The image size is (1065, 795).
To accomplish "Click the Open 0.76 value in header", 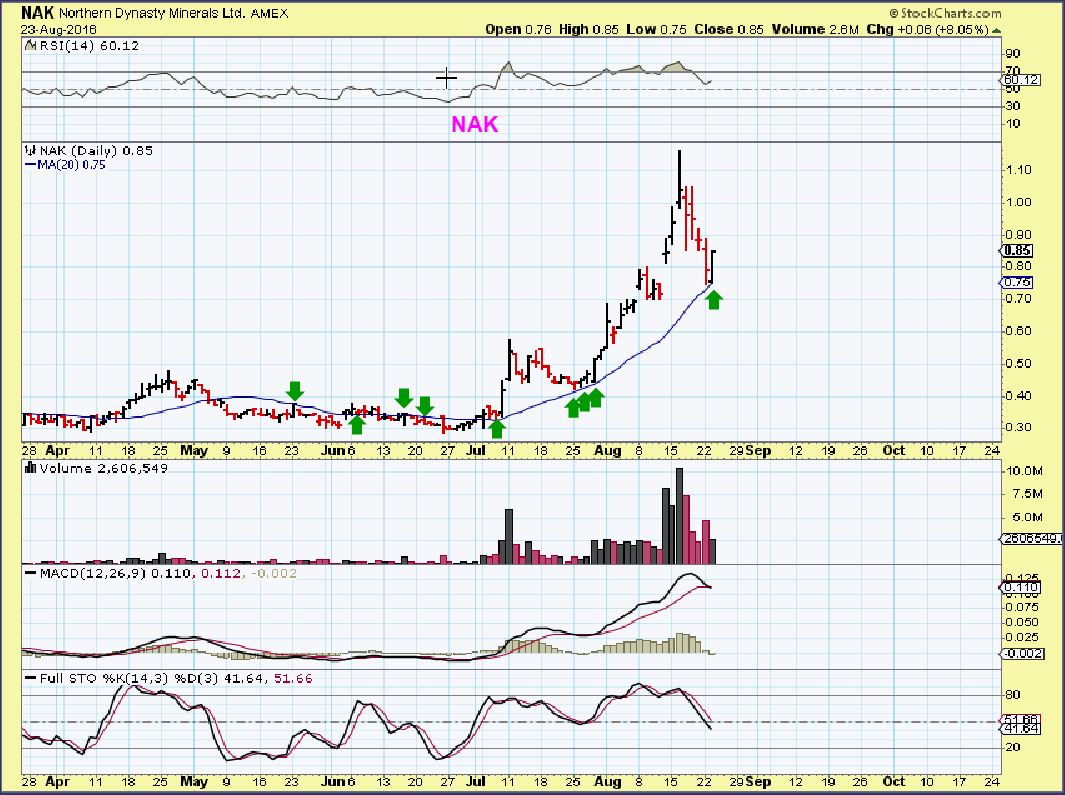I will click(518, 30).
